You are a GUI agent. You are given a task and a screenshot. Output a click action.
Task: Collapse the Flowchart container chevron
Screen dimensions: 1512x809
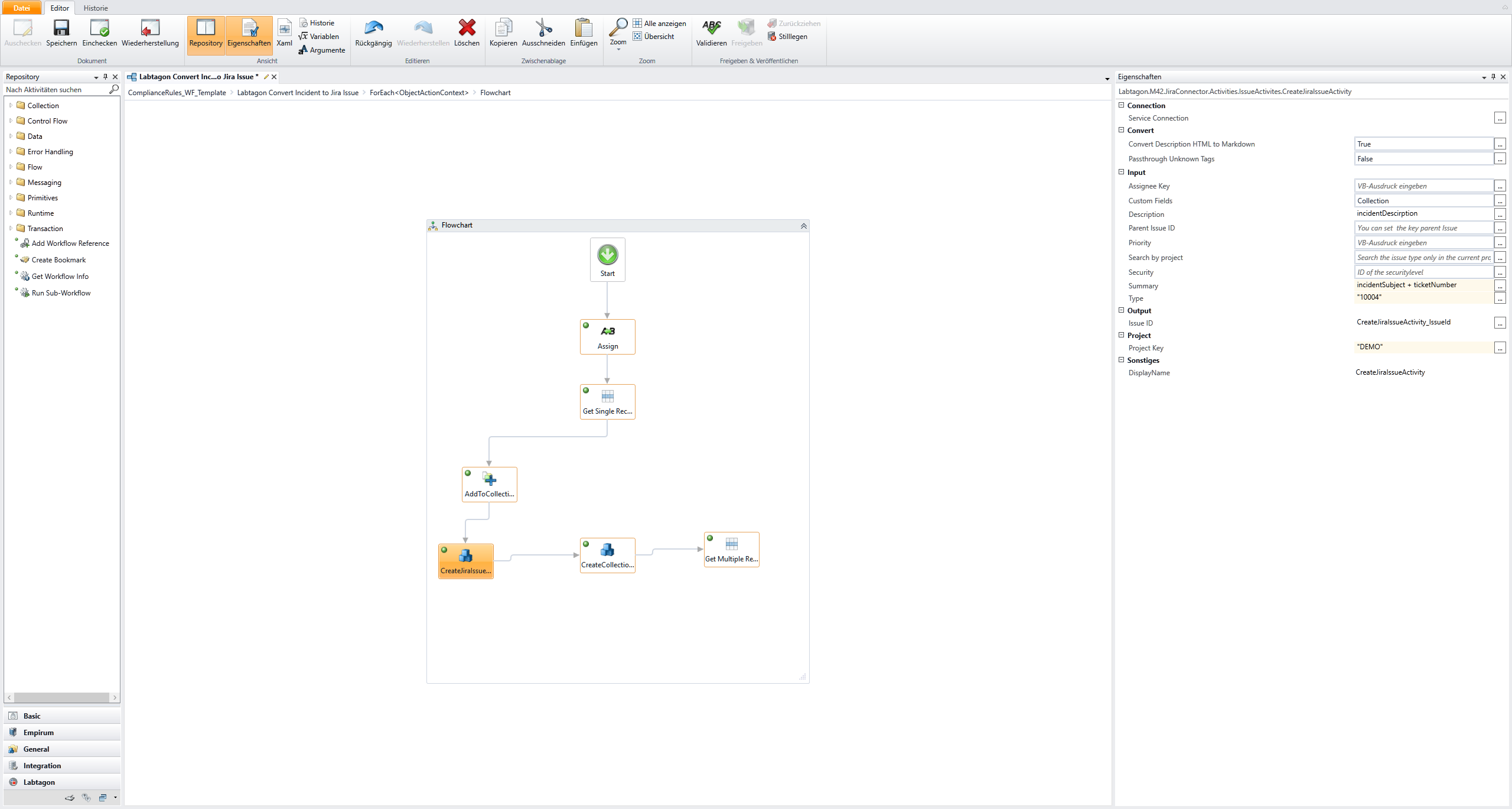click(803, 226)
